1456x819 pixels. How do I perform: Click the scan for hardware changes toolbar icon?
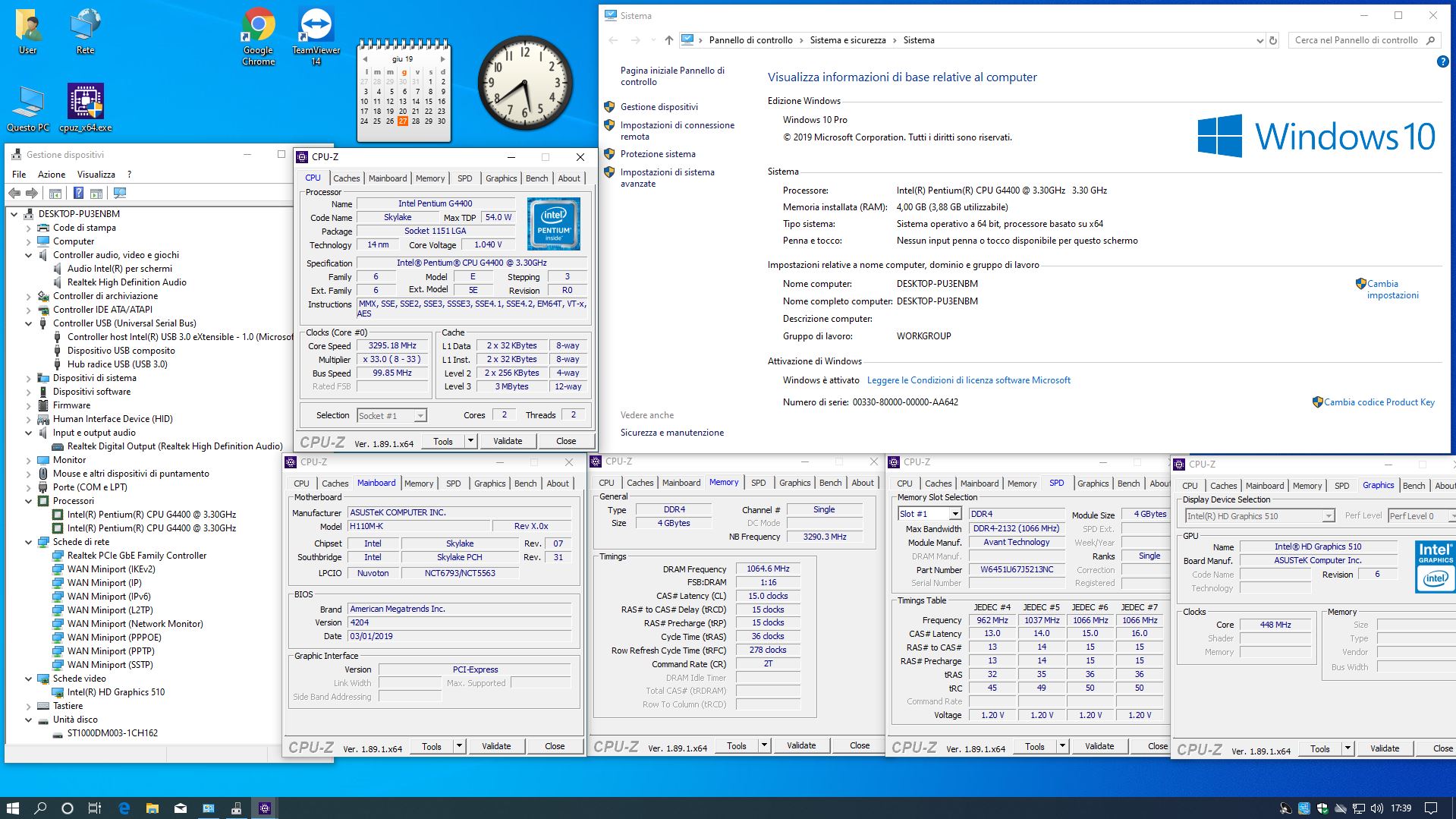pyautogui.click(x=120, y=194)
